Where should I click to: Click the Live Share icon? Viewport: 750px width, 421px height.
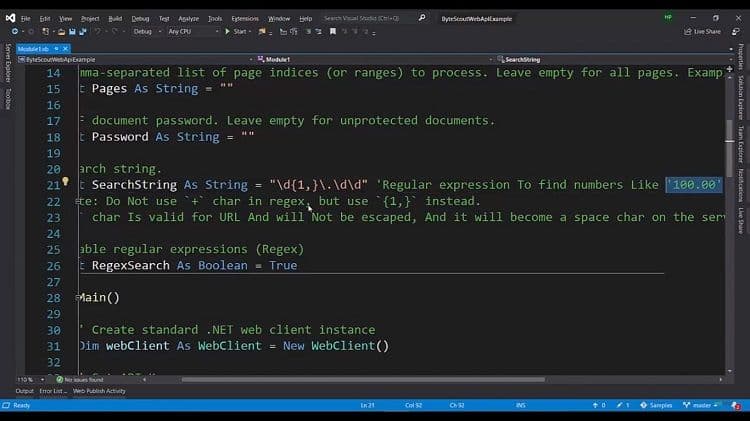pos(702,31)
